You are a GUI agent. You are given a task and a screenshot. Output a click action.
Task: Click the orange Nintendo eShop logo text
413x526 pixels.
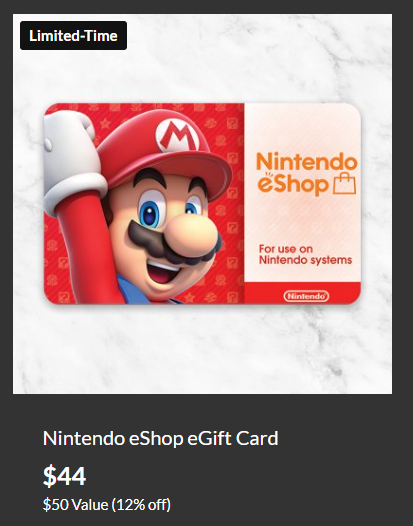[x=306, y=173]
